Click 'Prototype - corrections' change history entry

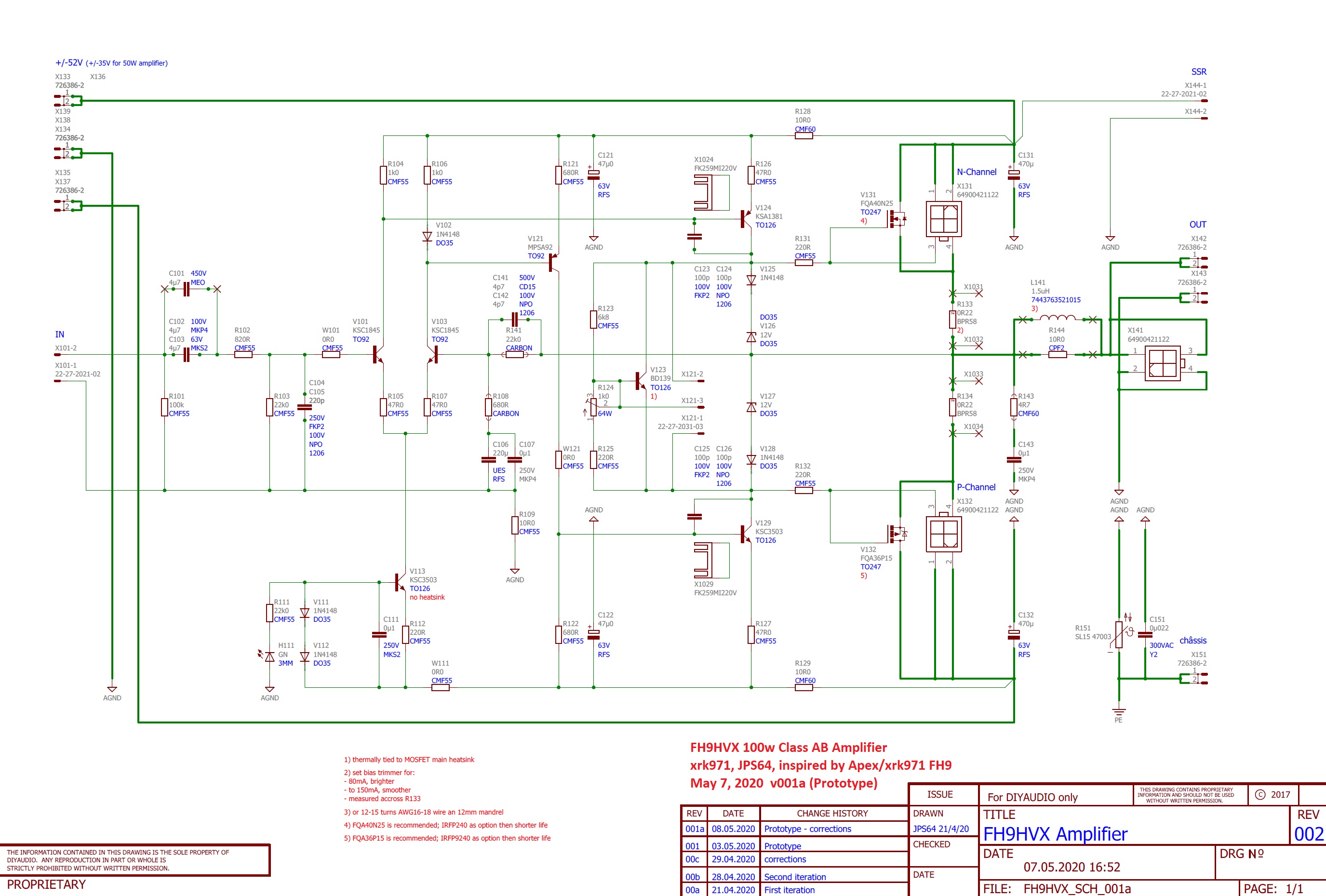(x=807, y=829)
